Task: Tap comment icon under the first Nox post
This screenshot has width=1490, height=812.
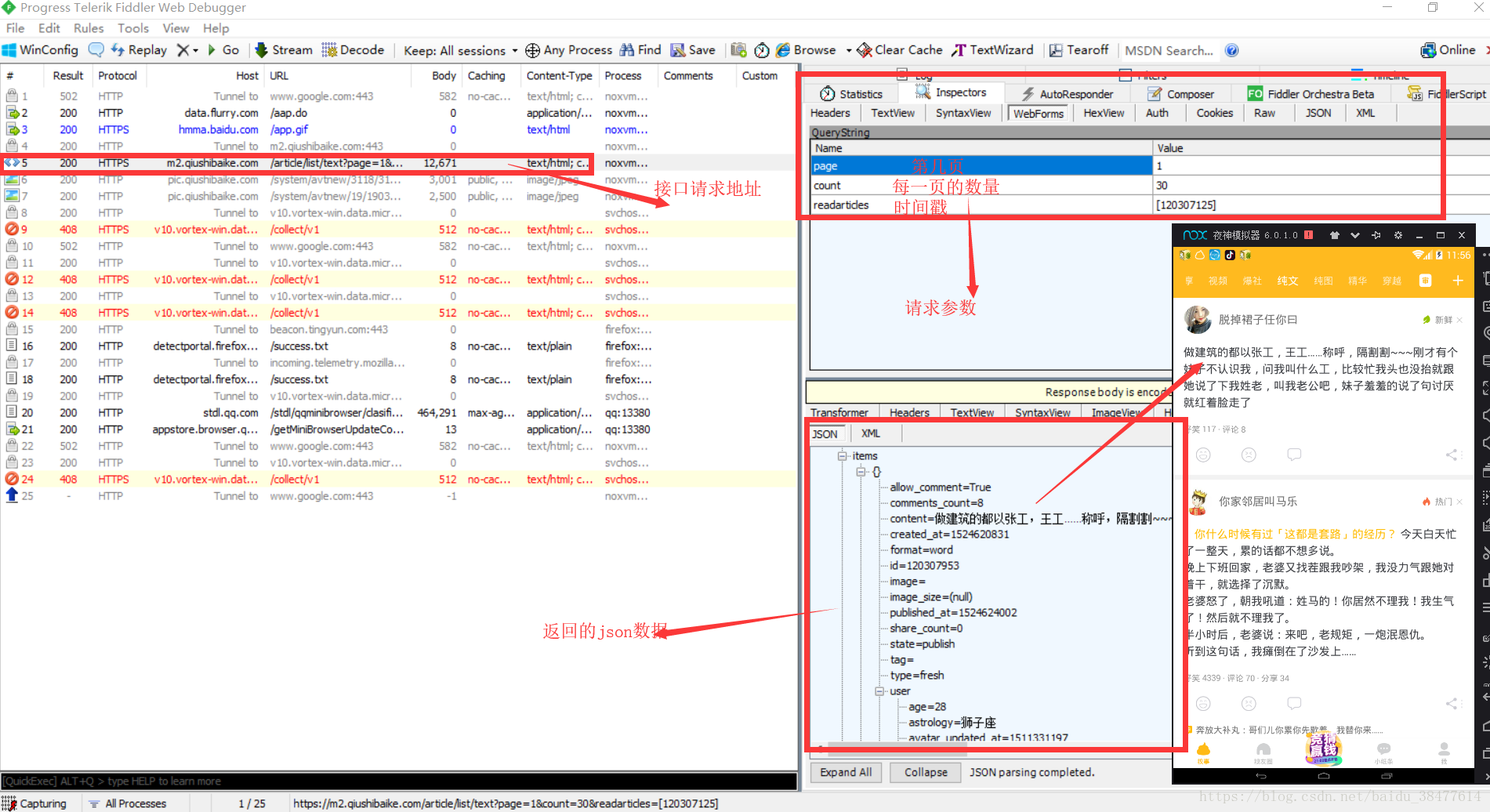Action: pos(1294,455)
